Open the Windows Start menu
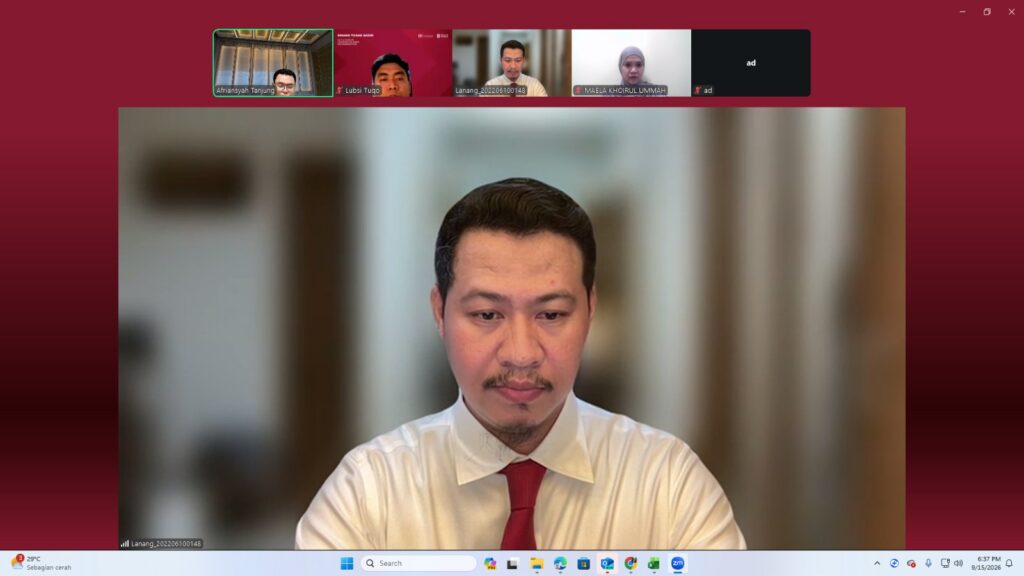 pyautogui.click(x=347, y=563)
